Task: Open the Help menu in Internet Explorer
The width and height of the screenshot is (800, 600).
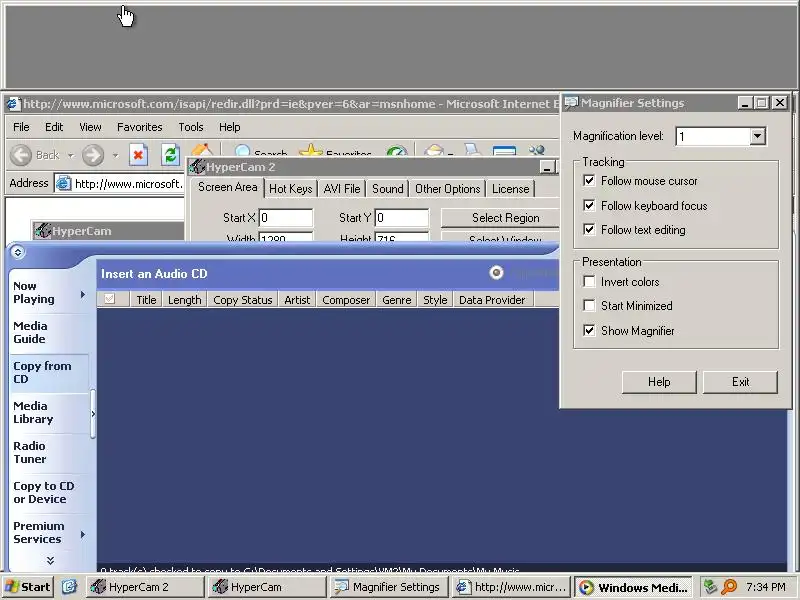Action: tap(230, 127)
